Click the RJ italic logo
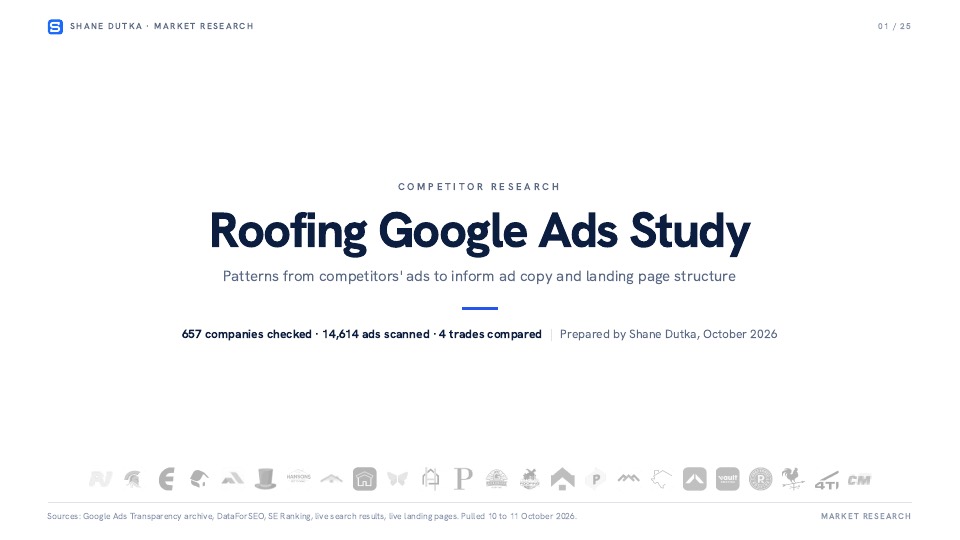 [x=100, y=479]
